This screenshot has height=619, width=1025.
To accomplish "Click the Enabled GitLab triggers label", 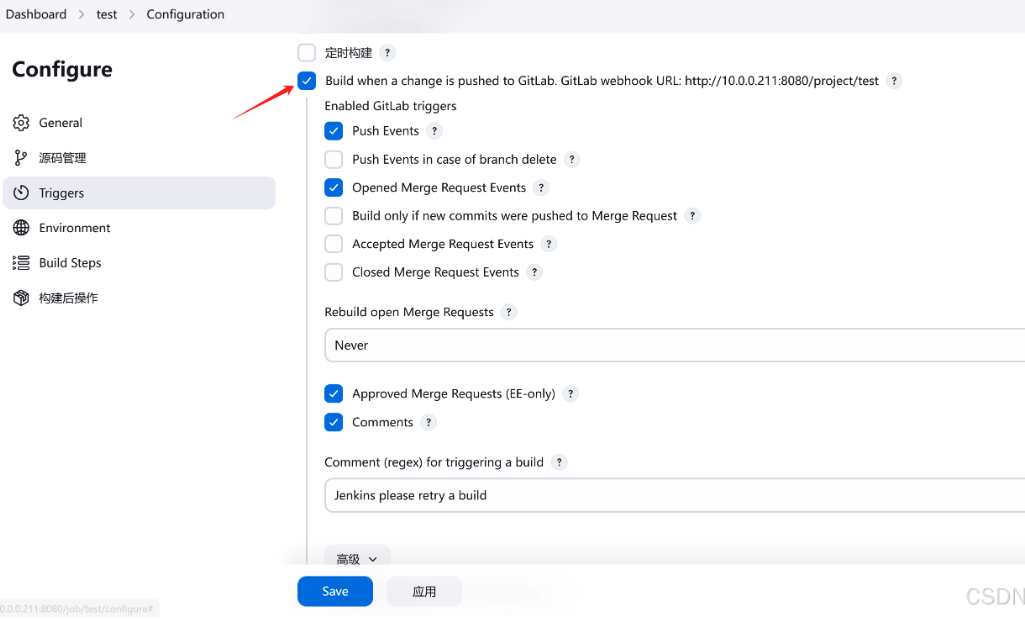I will 390,106.
